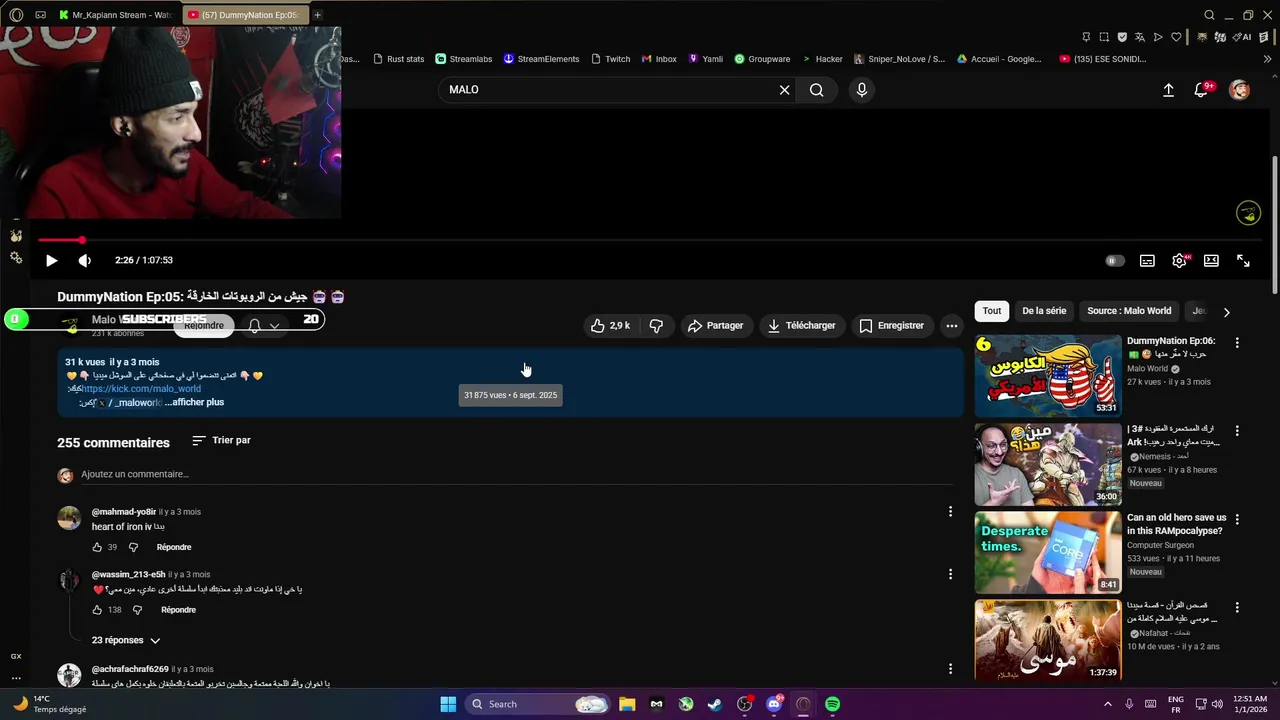Open the browser toolbar search icon
This screenshot has width=1280, height=720.
[1209, 15]
